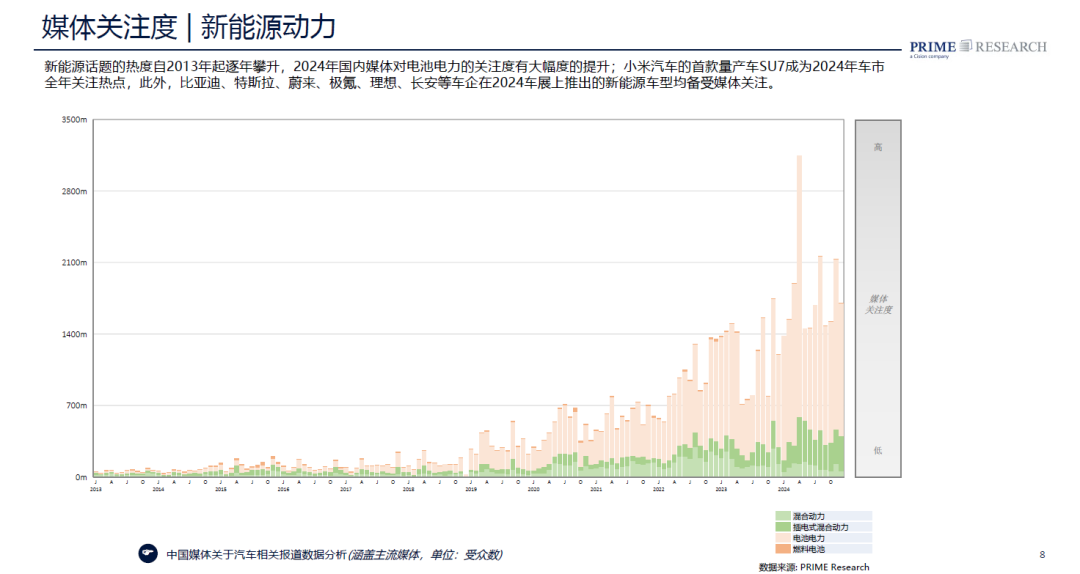The image size is (1080, 574).
Task: Click the 2024 x-axis year label
Action: pos(784,489)
